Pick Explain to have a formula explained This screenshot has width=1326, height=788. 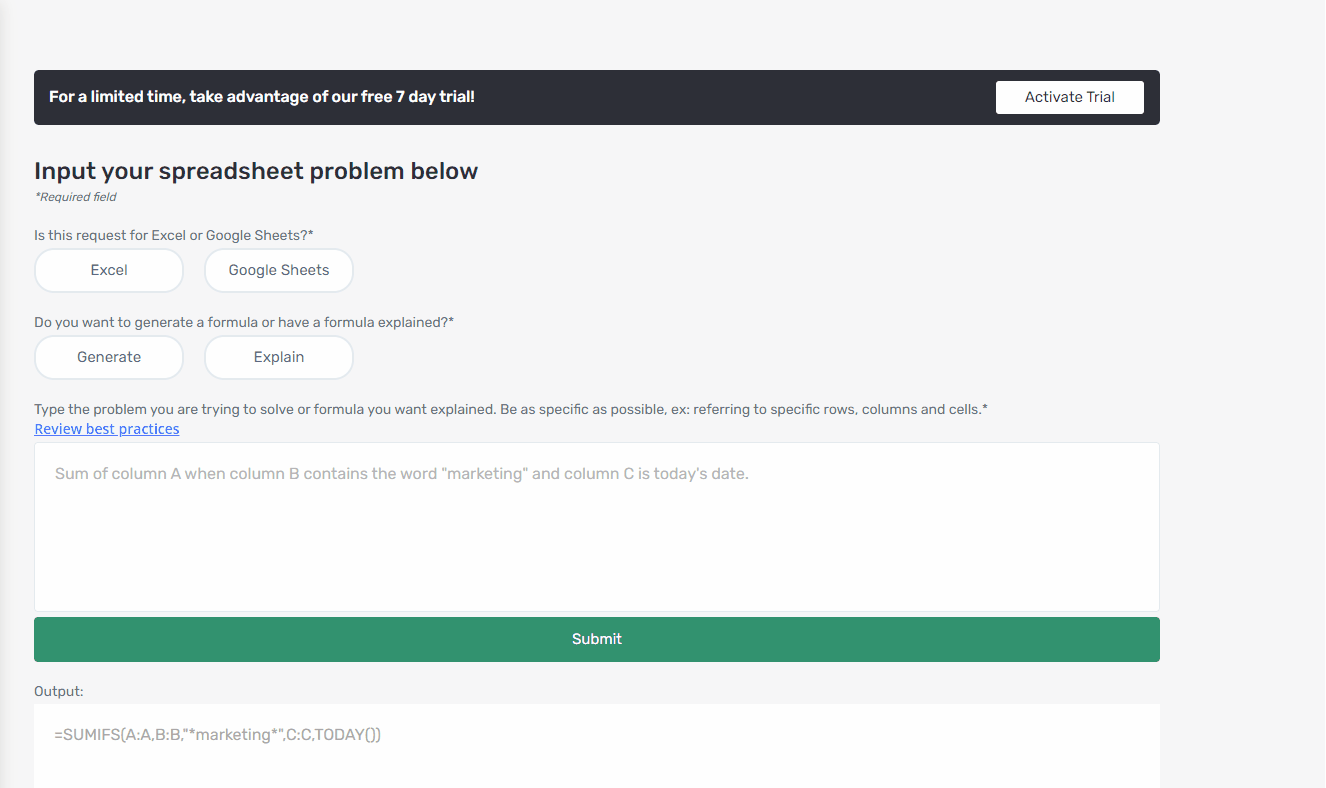pos(278,357)
